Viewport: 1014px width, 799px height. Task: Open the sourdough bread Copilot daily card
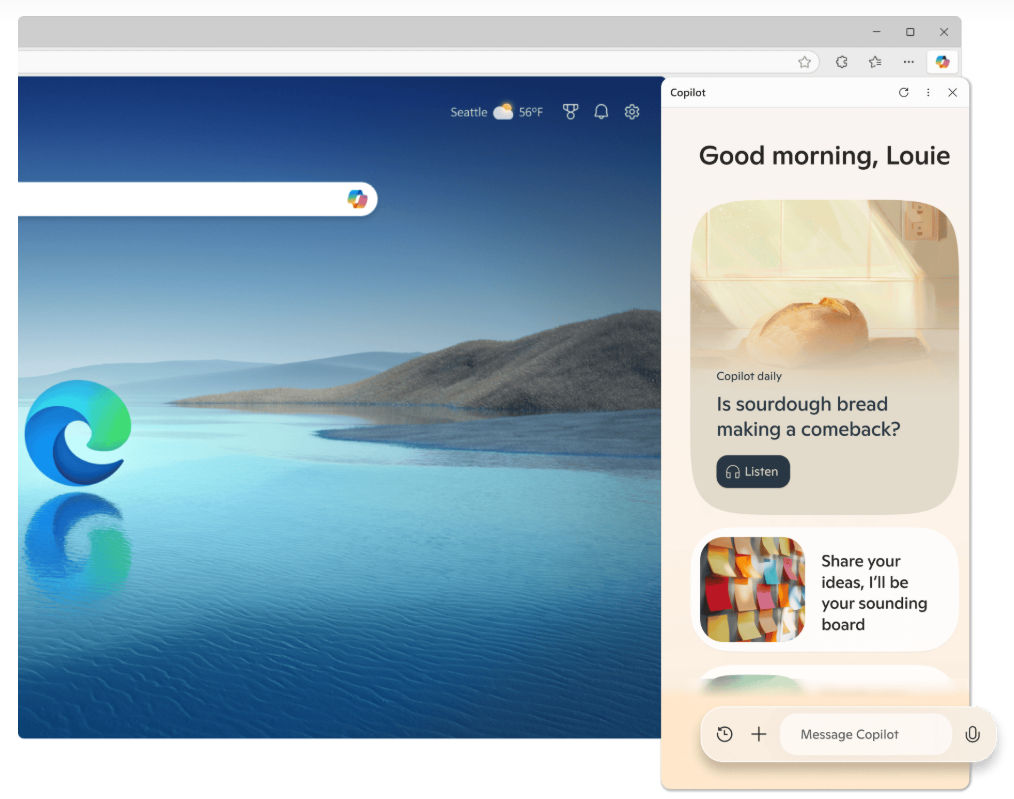[825, 357]
